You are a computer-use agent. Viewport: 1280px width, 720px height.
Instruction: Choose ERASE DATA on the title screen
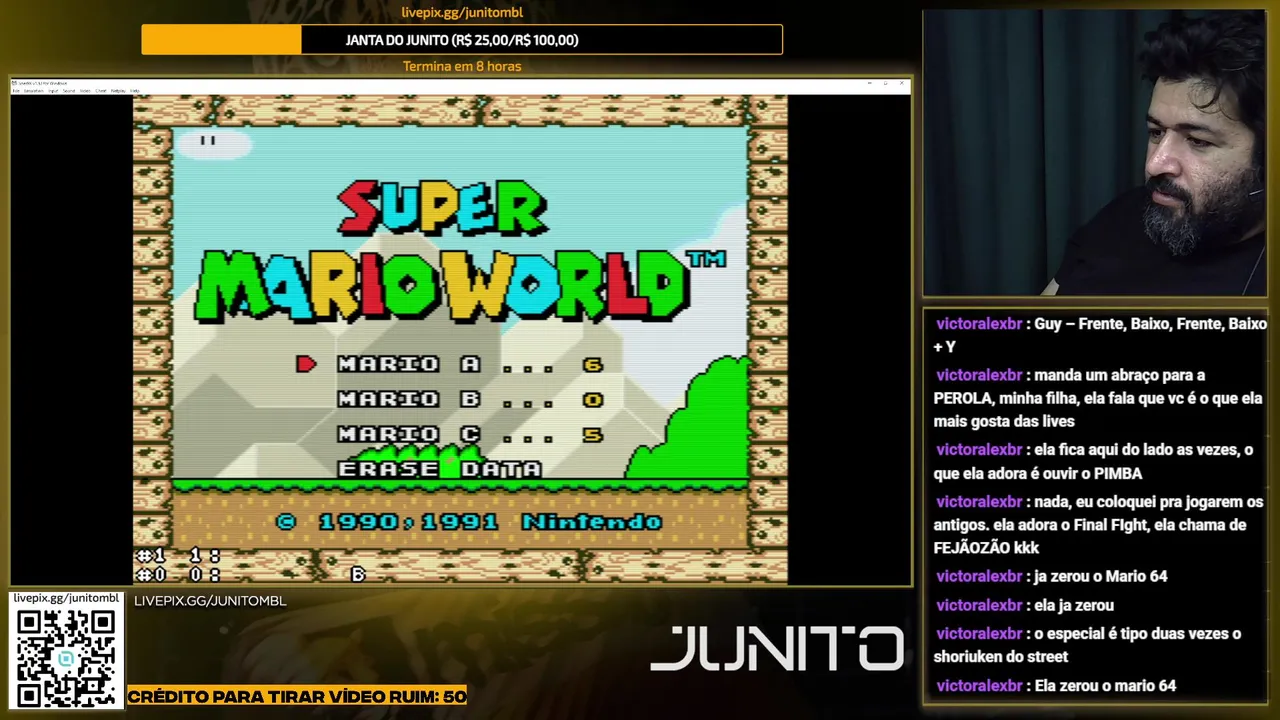(x=439, y=468)
